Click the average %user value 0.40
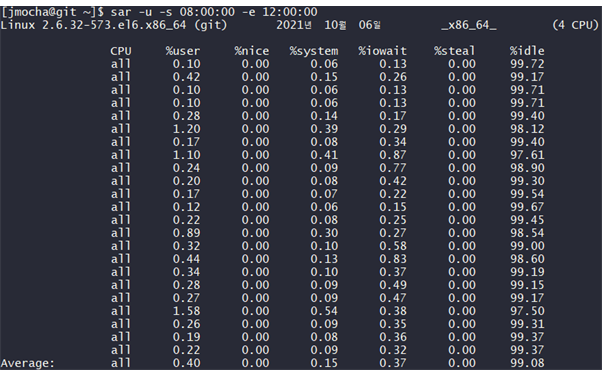 coord(186,363)
